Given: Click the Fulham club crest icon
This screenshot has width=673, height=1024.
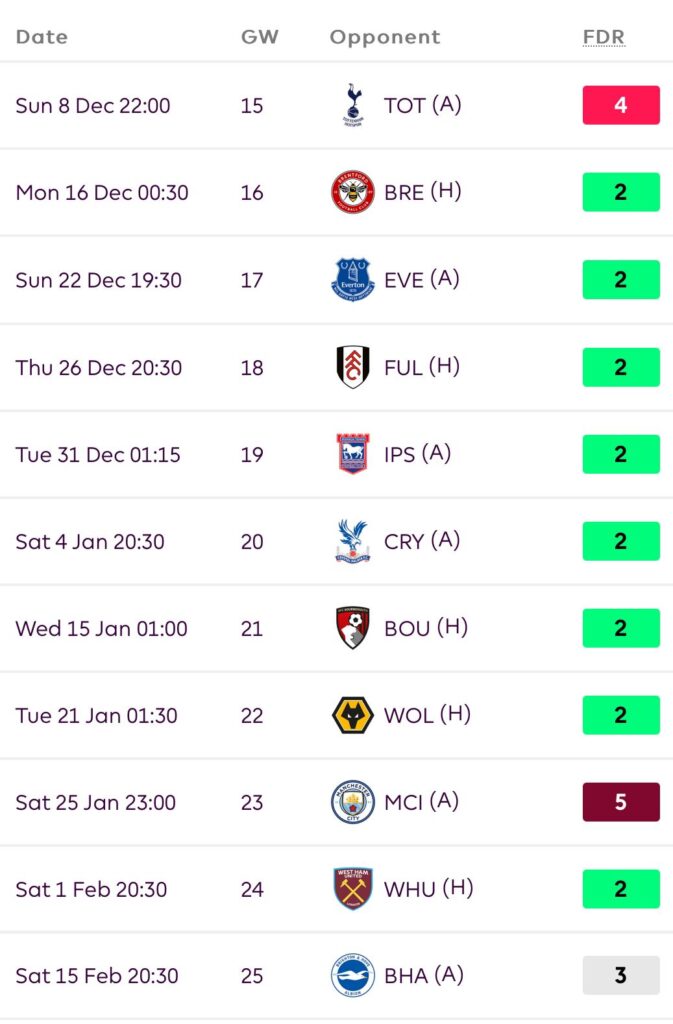Looking at the screenshot, I should pos(352,367).
